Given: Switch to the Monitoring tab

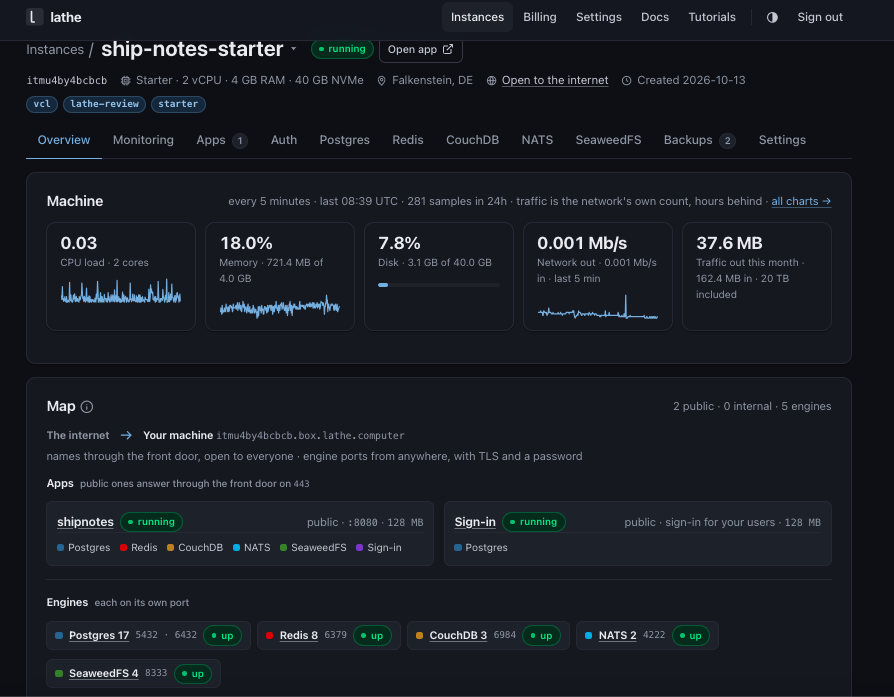Looking at the screenshot, I should [x=143, y=140].
